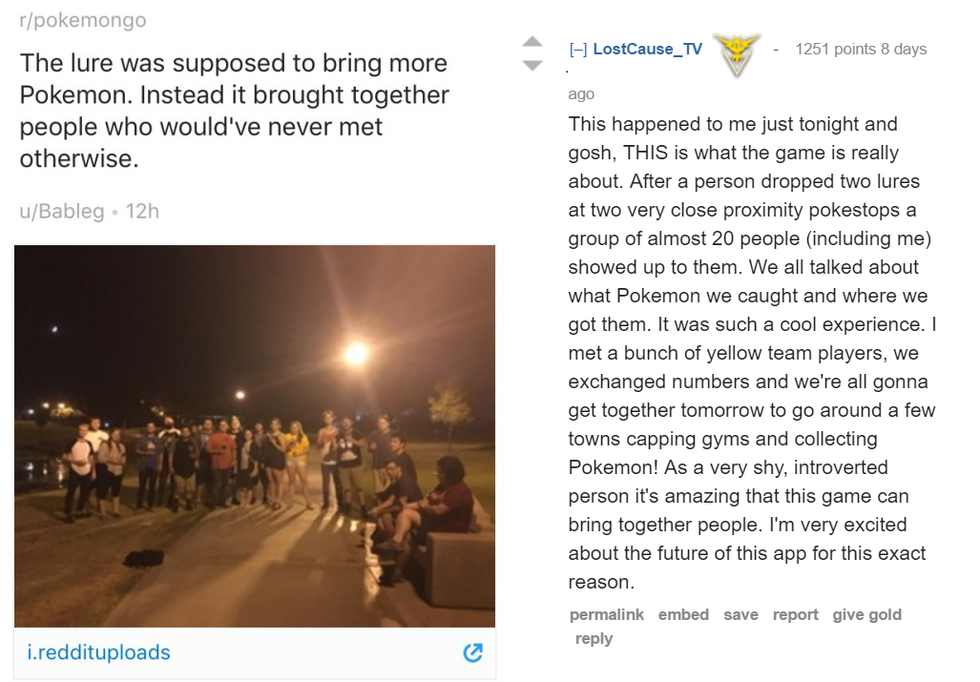The height and width of the screenshot is (682, 980).
Task: Click the "8 days ago" comment timestamp
Action: click(901, 49)
